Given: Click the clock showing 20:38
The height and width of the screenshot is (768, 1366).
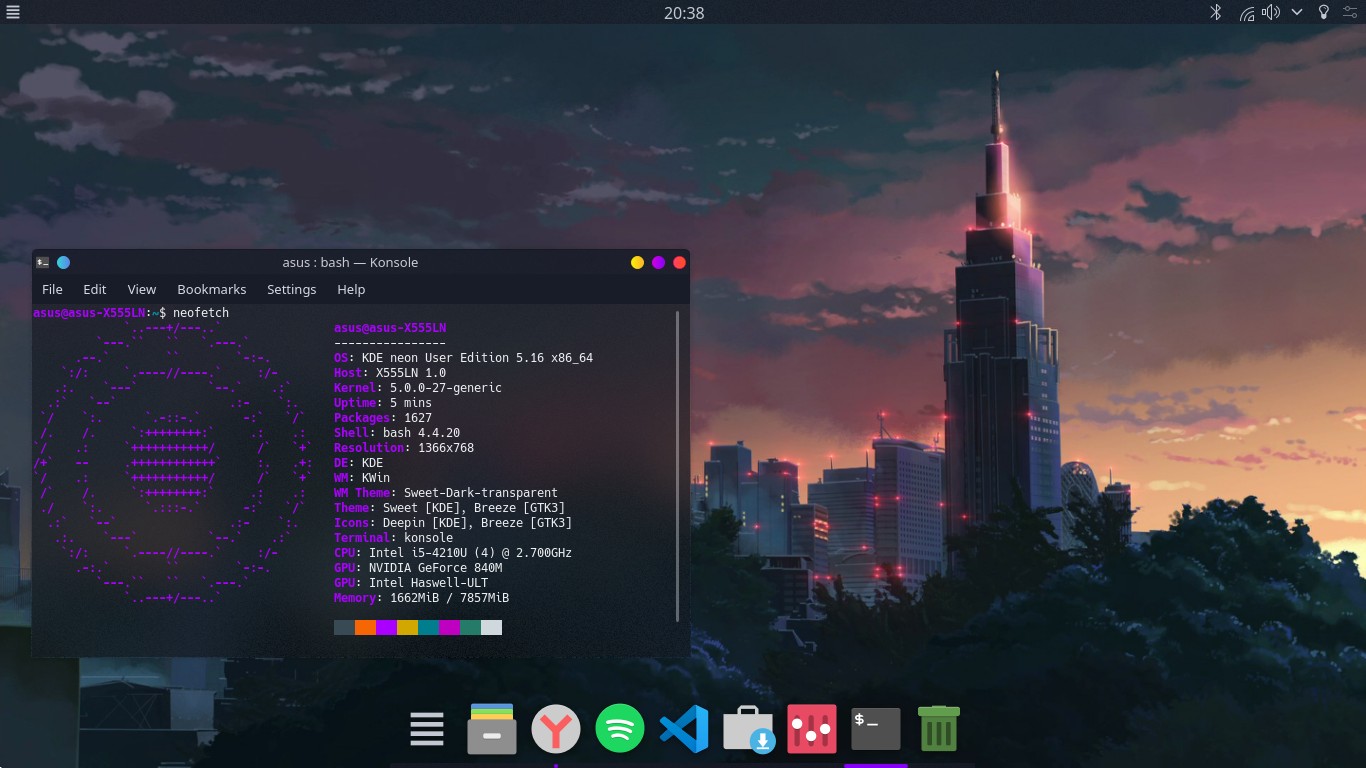Looking at the screenshot, I should [x=684, y=13].
